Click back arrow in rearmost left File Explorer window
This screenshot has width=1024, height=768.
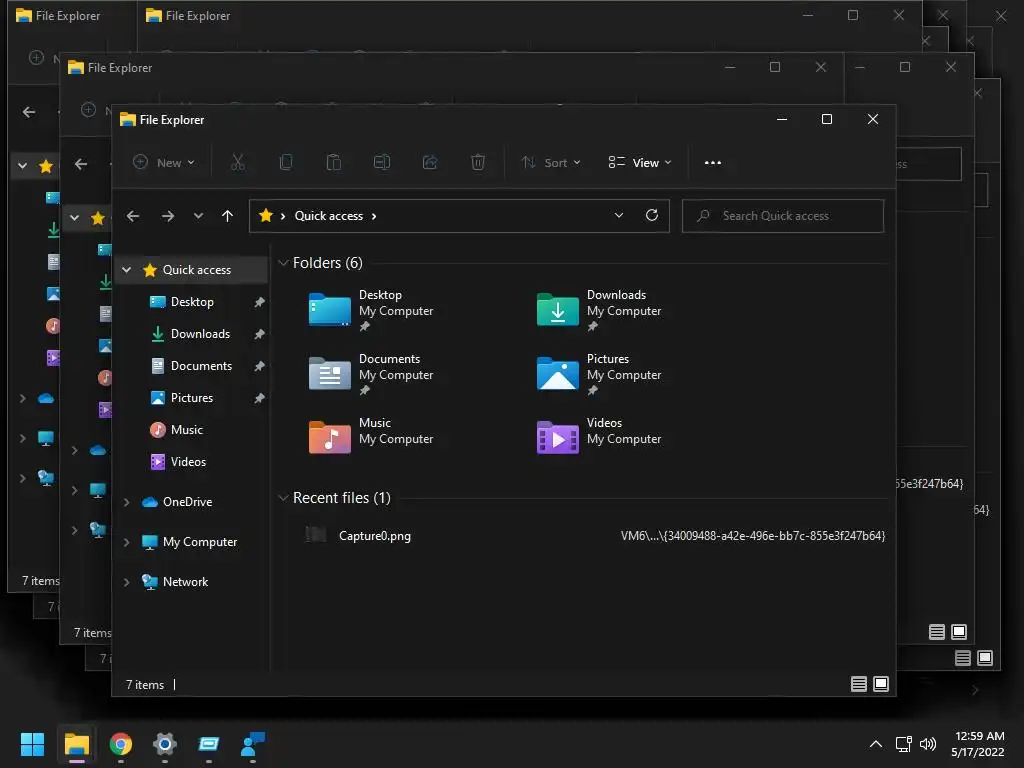29,112
